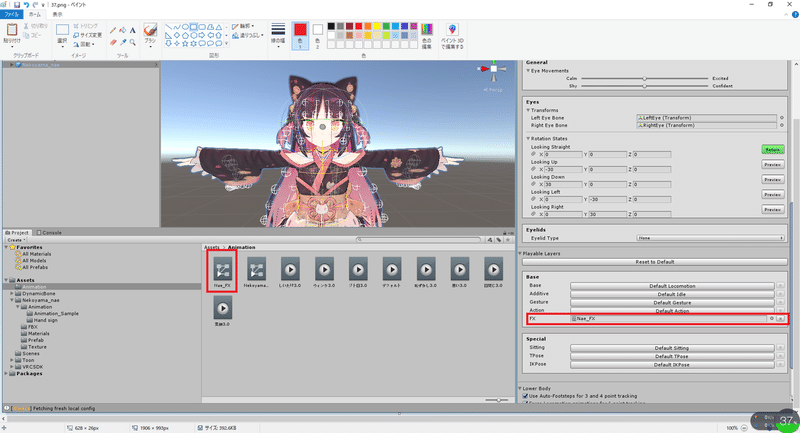Switch to the Home (ホーム) ribbon tab
The height and width of the screenshot is (433, 800).
(35, 14)
